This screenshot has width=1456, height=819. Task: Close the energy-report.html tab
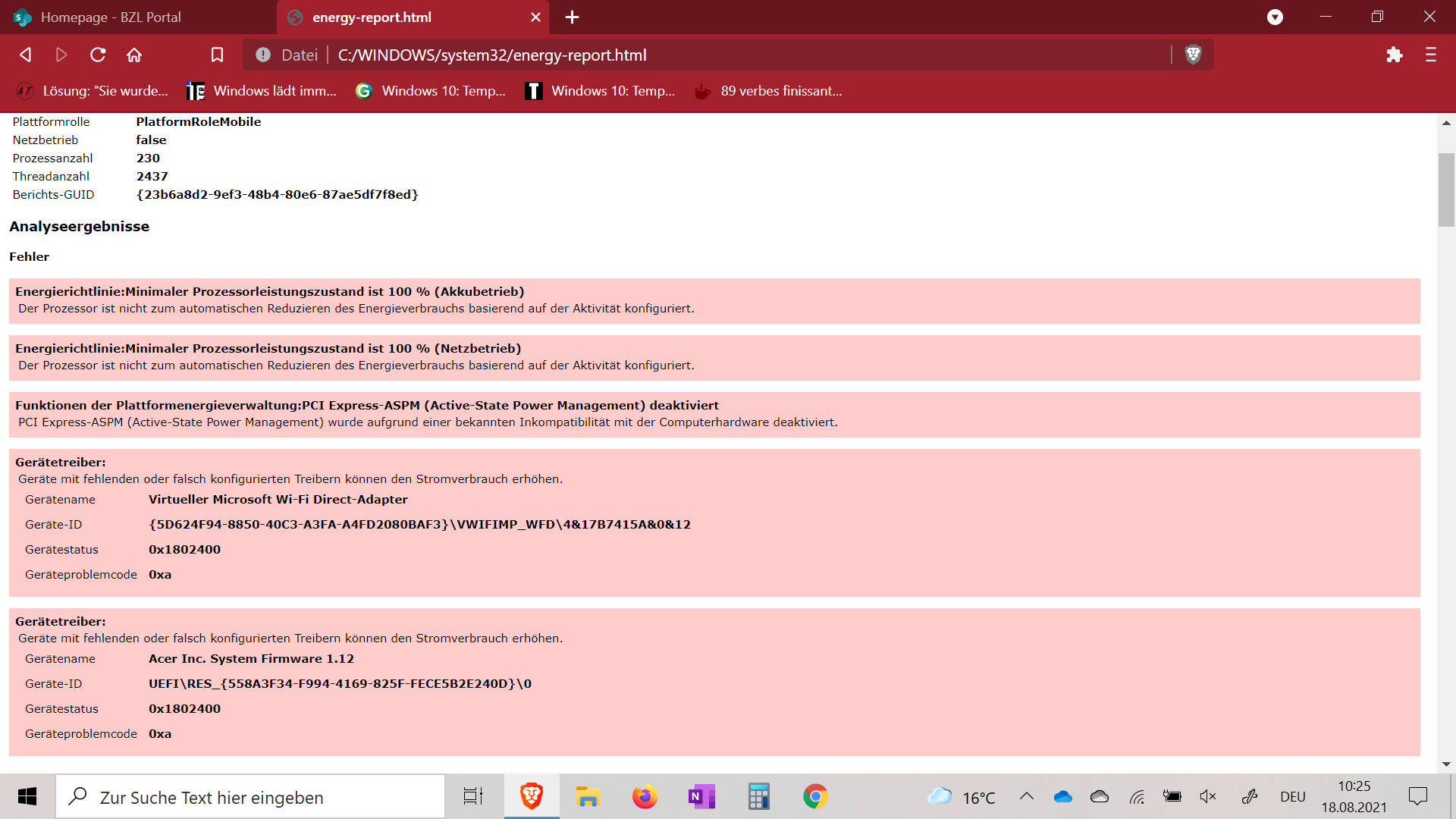click(535, 17)
